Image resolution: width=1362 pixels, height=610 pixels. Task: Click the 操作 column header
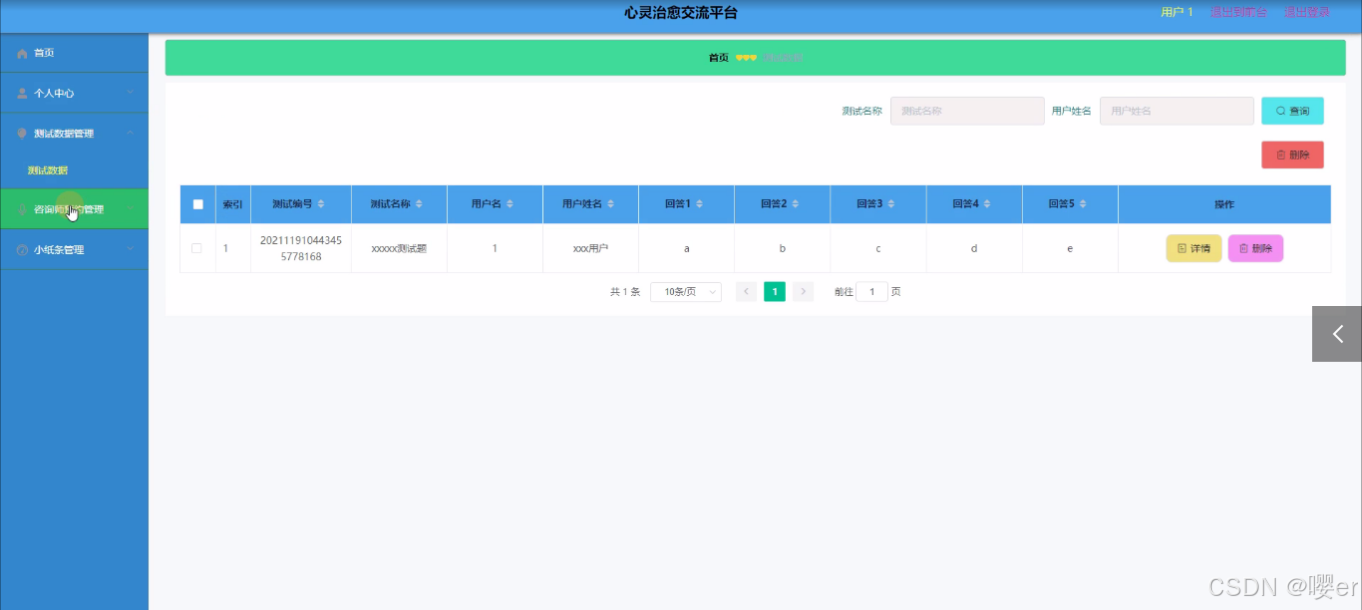(1224, 204)
